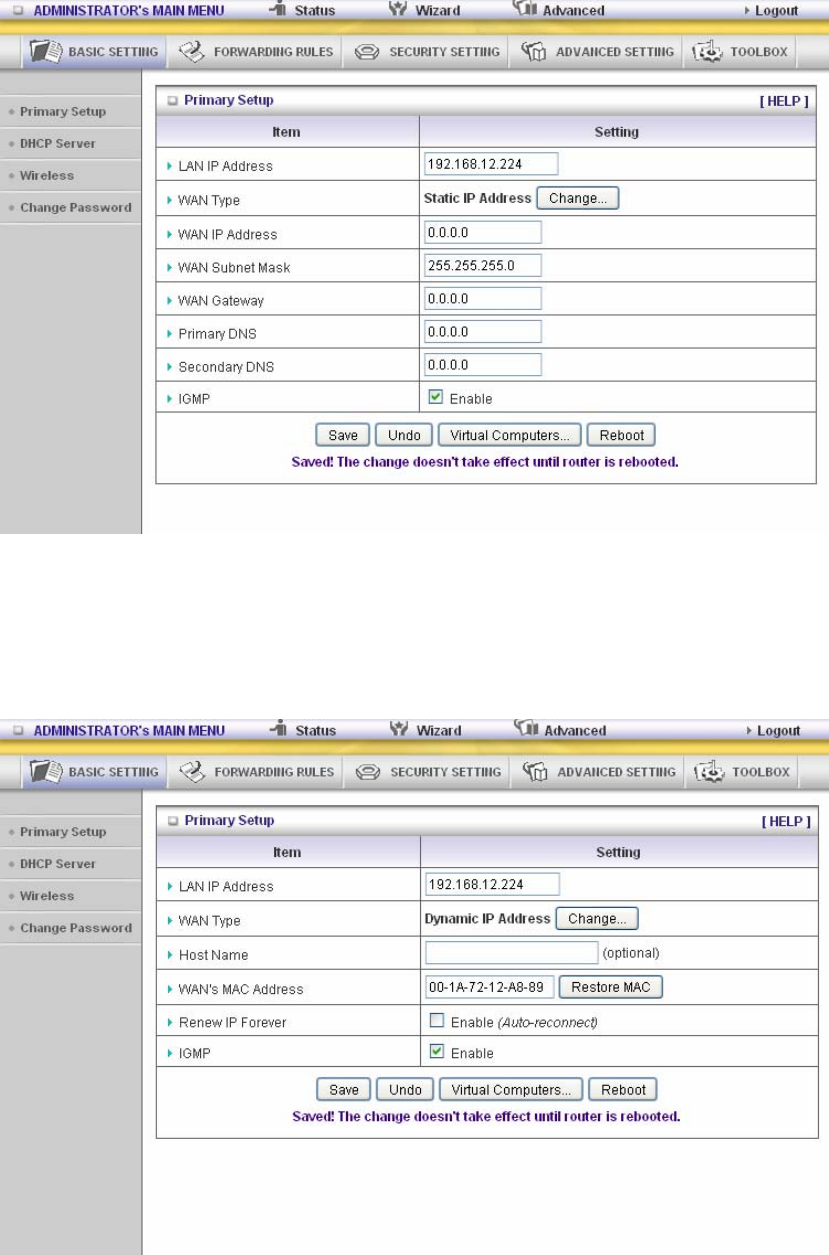The width and height of the screenshot is (829, 1255).
Task: Click Reboot button on Dynamic IP page
Action: (623, 1089)
